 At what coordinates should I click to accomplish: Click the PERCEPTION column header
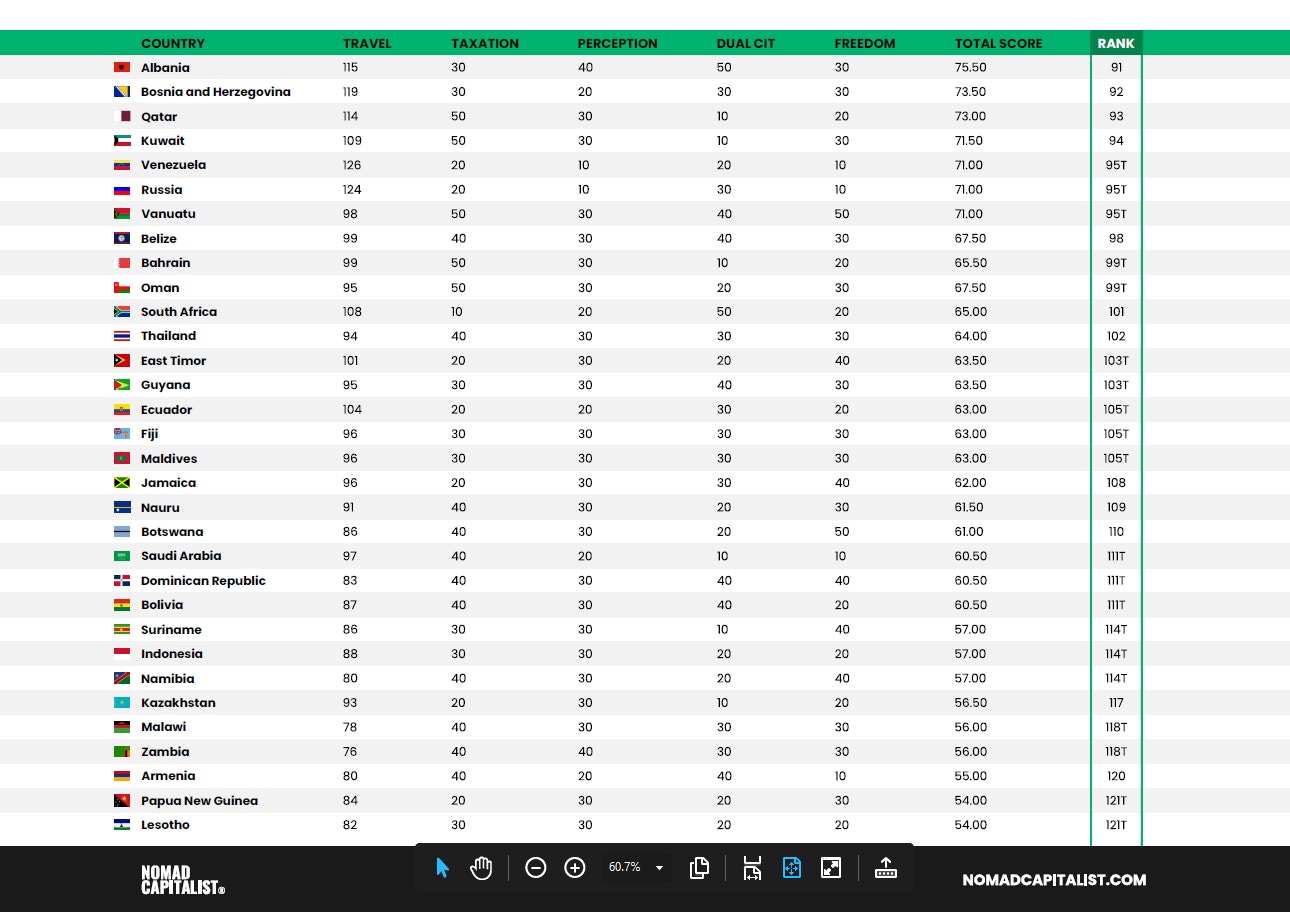click(617, 43)
